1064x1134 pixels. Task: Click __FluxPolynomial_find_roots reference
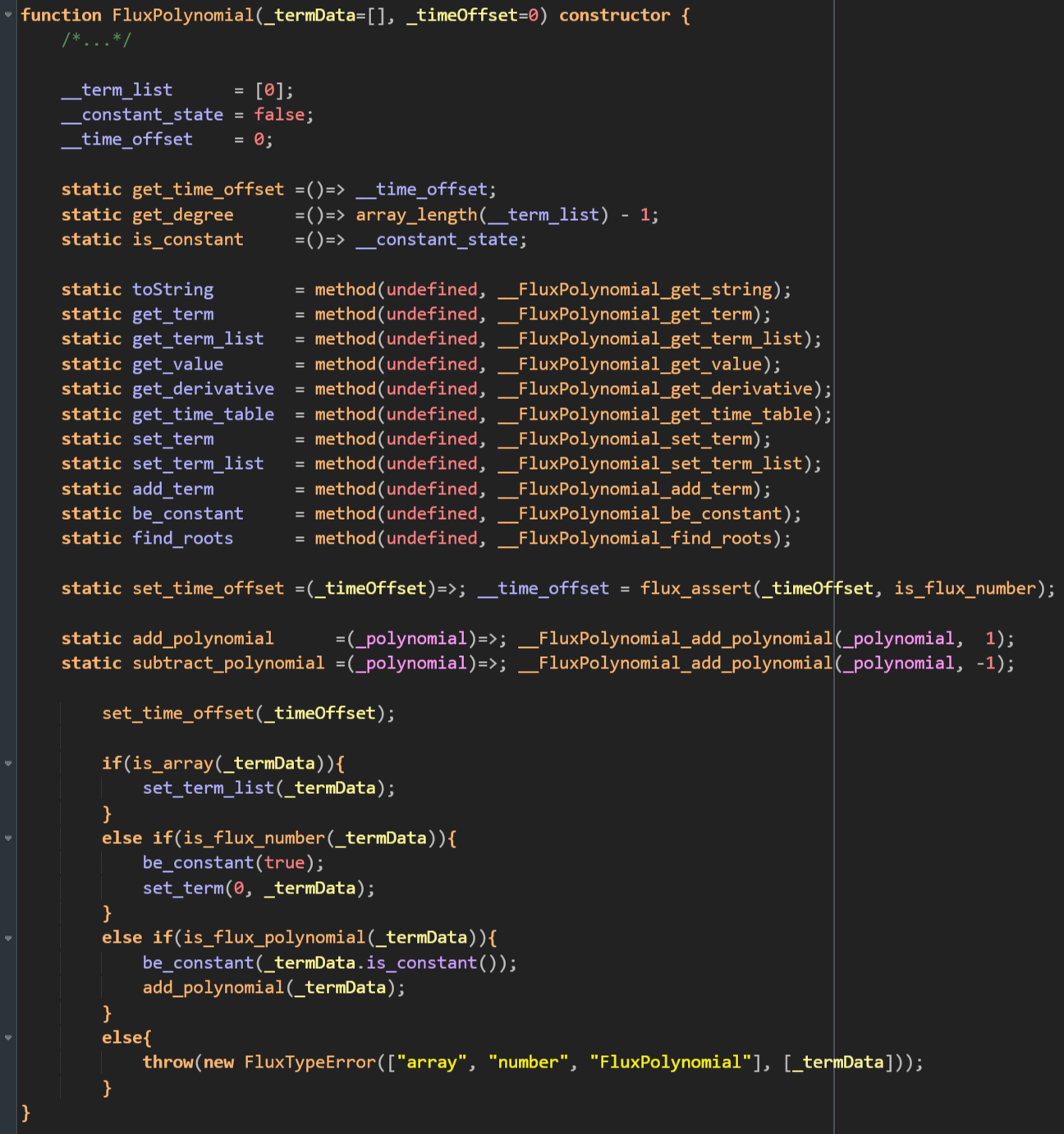tap(635, 538)
